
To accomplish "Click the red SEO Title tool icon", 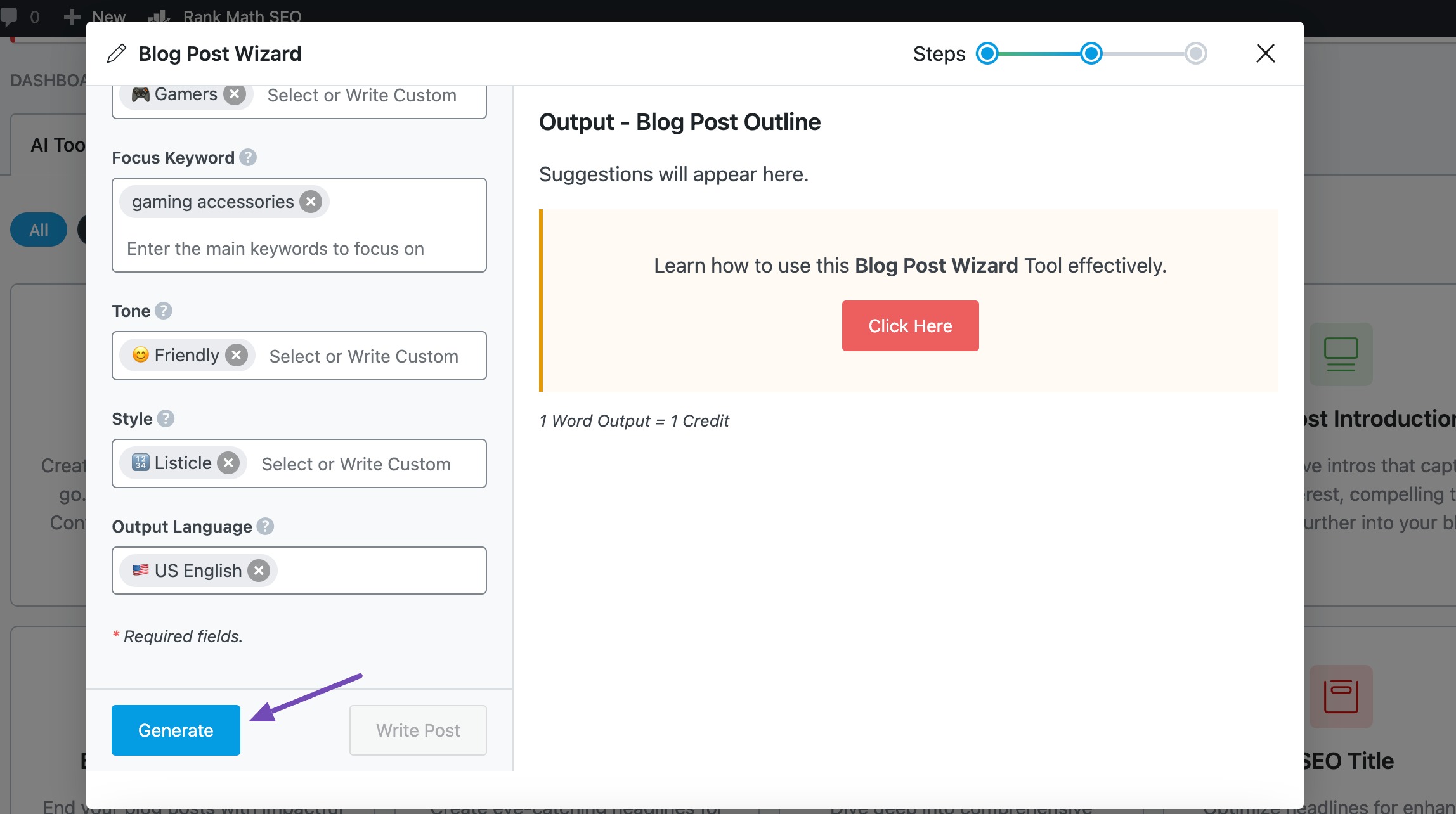I will pos(1341,696).
